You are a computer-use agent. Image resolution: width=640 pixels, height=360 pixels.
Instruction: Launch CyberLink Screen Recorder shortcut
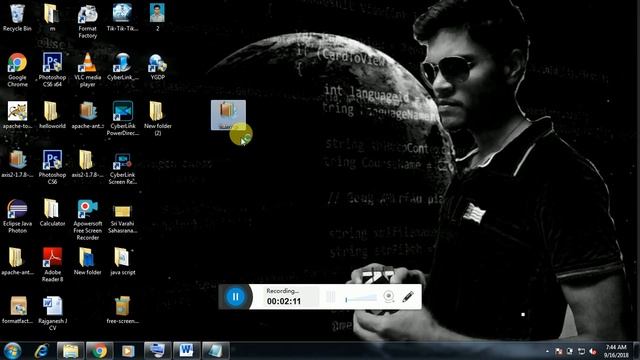point(122,167)
